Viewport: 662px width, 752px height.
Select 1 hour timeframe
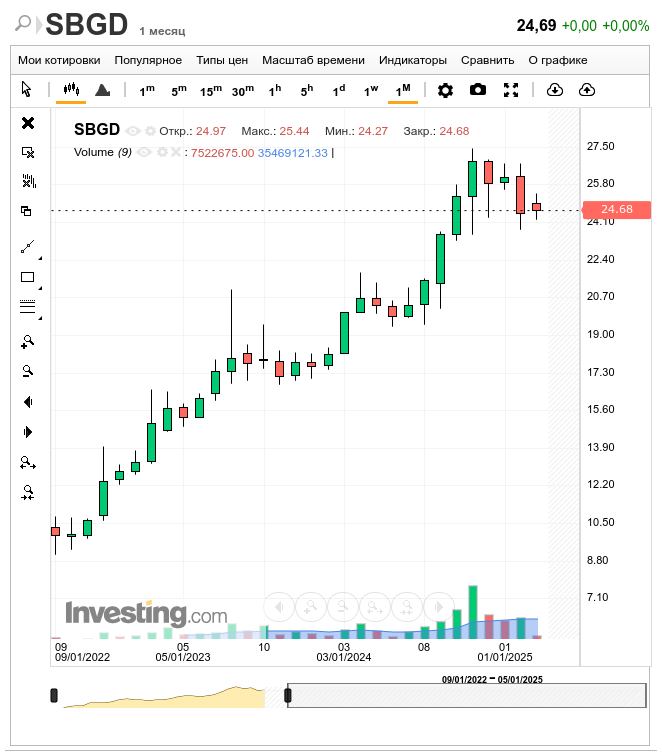click(275, 90)
